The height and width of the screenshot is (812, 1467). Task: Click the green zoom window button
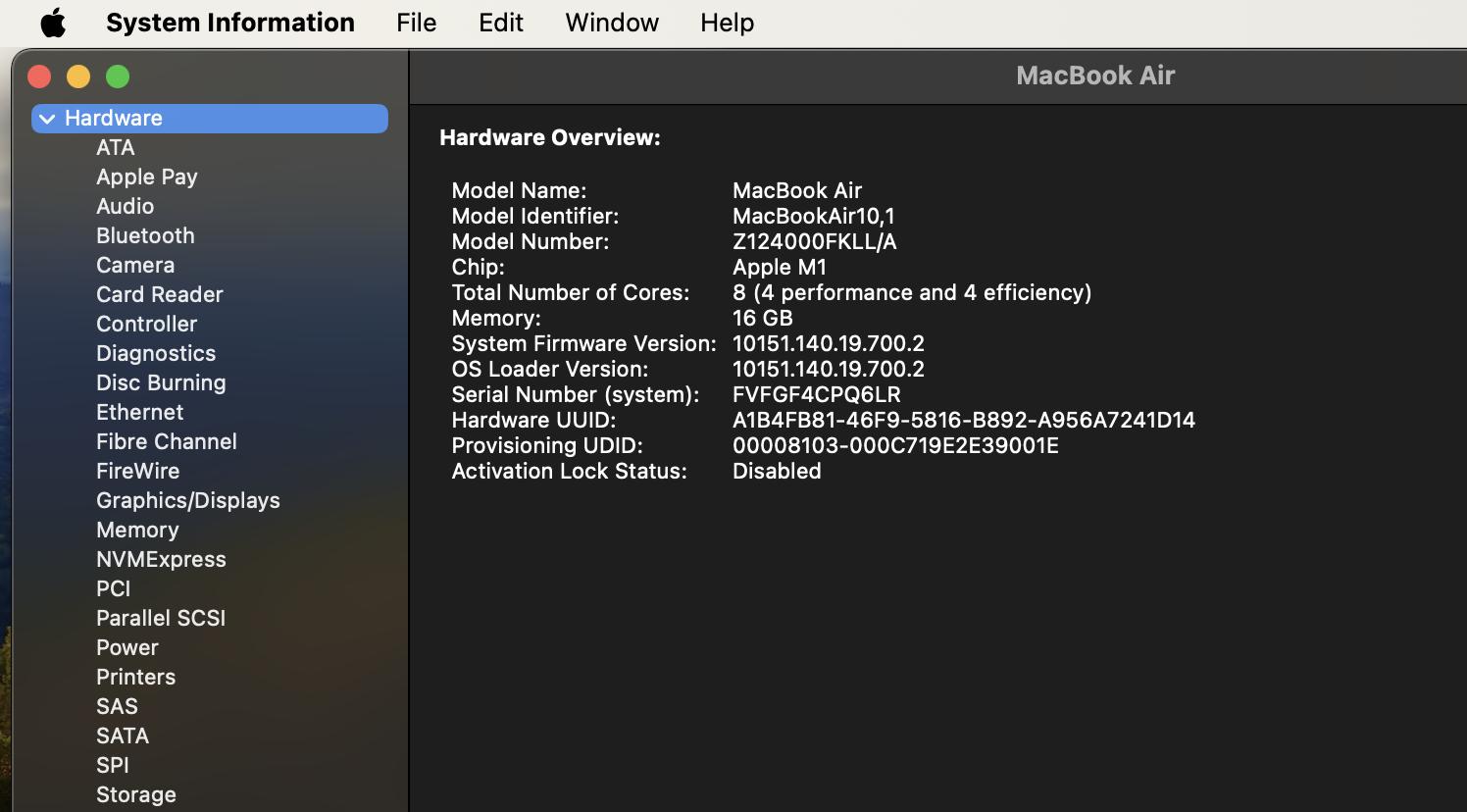click(118, 76)
